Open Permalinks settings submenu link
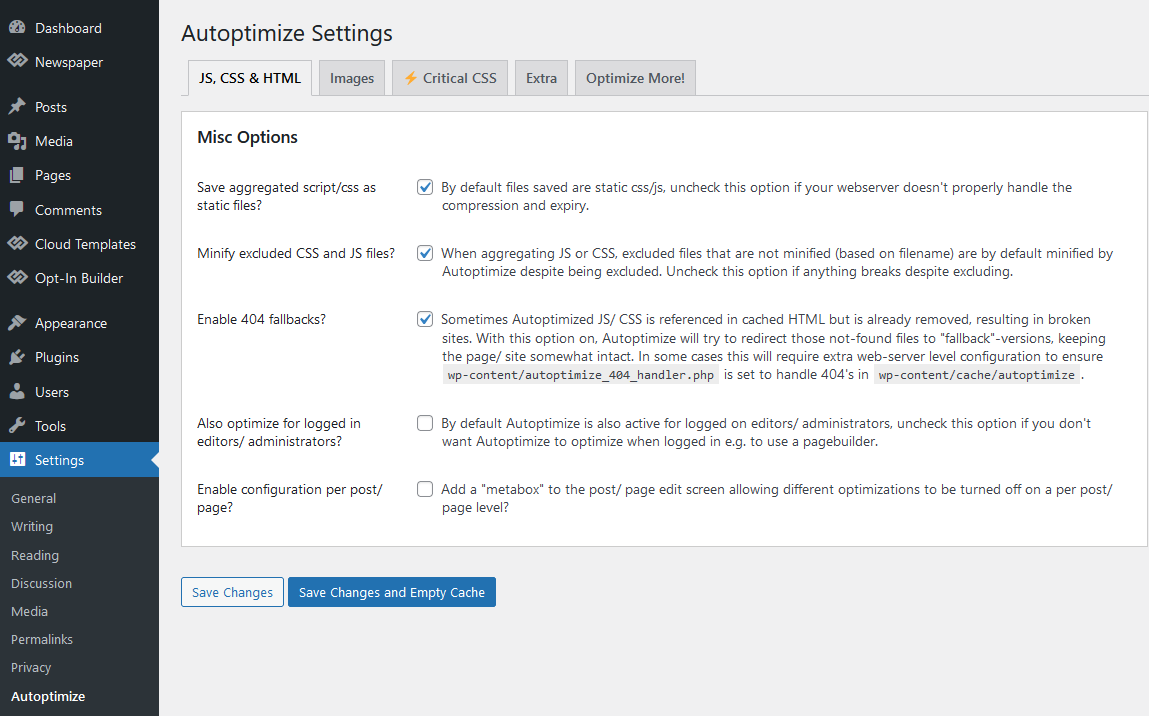Viewport: 1149px width, 716px height. point(42,639)
